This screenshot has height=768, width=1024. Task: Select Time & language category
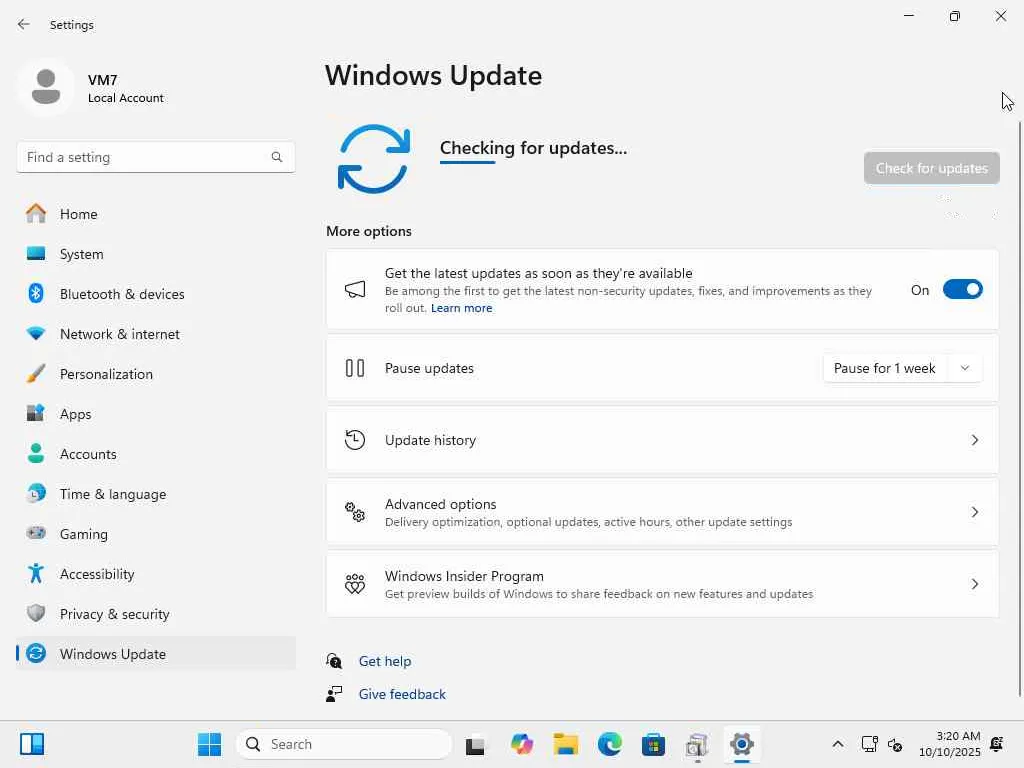155,494
